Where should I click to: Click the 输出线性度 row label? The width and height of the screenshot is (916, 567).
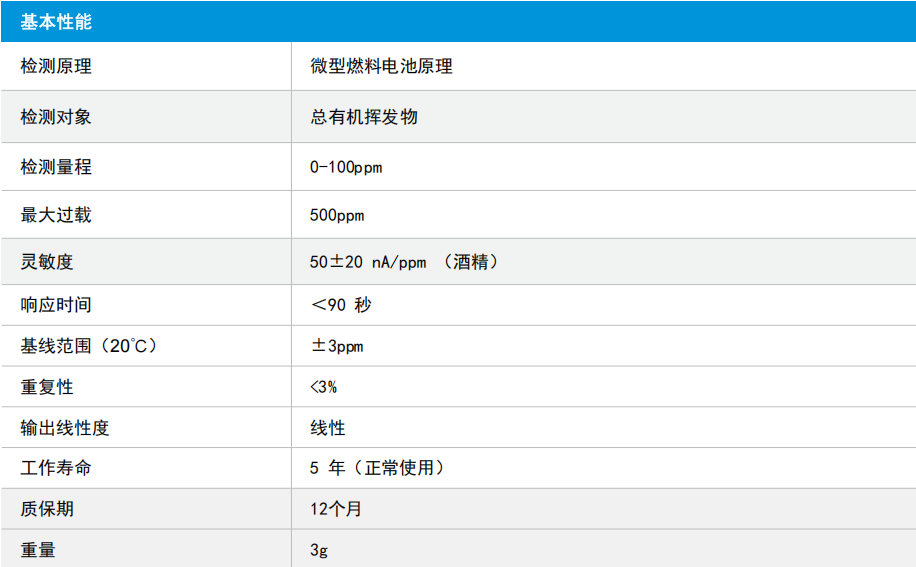65,428
